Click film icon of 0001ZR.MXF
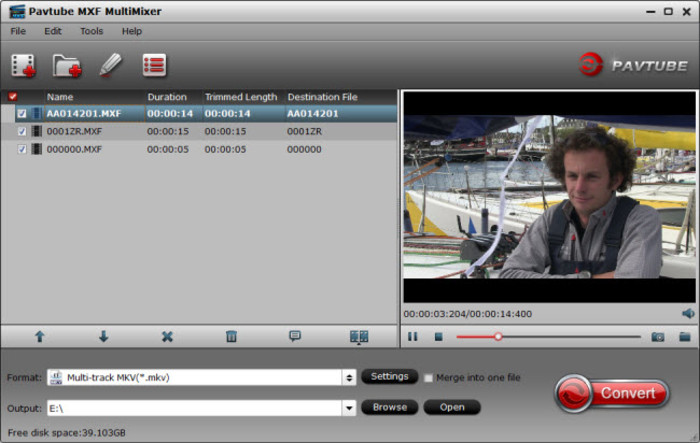 click(37, 131)
